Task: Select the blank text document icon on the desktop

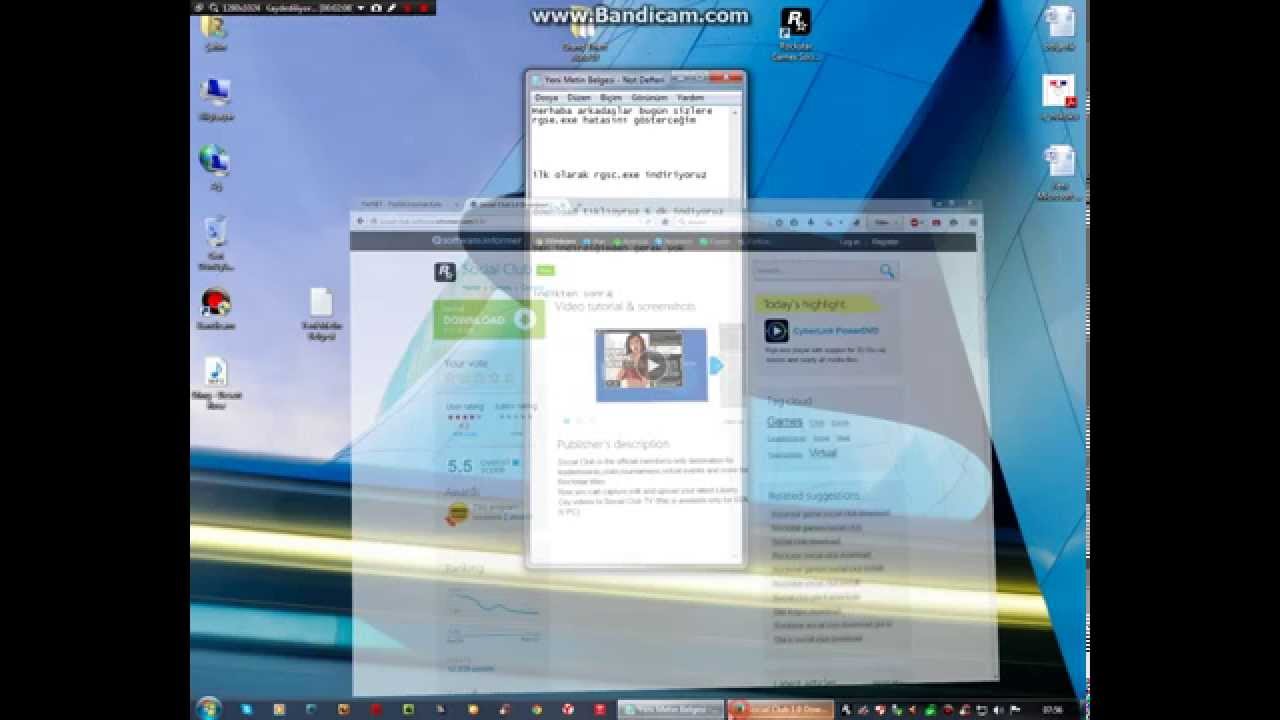Action: 321,314
